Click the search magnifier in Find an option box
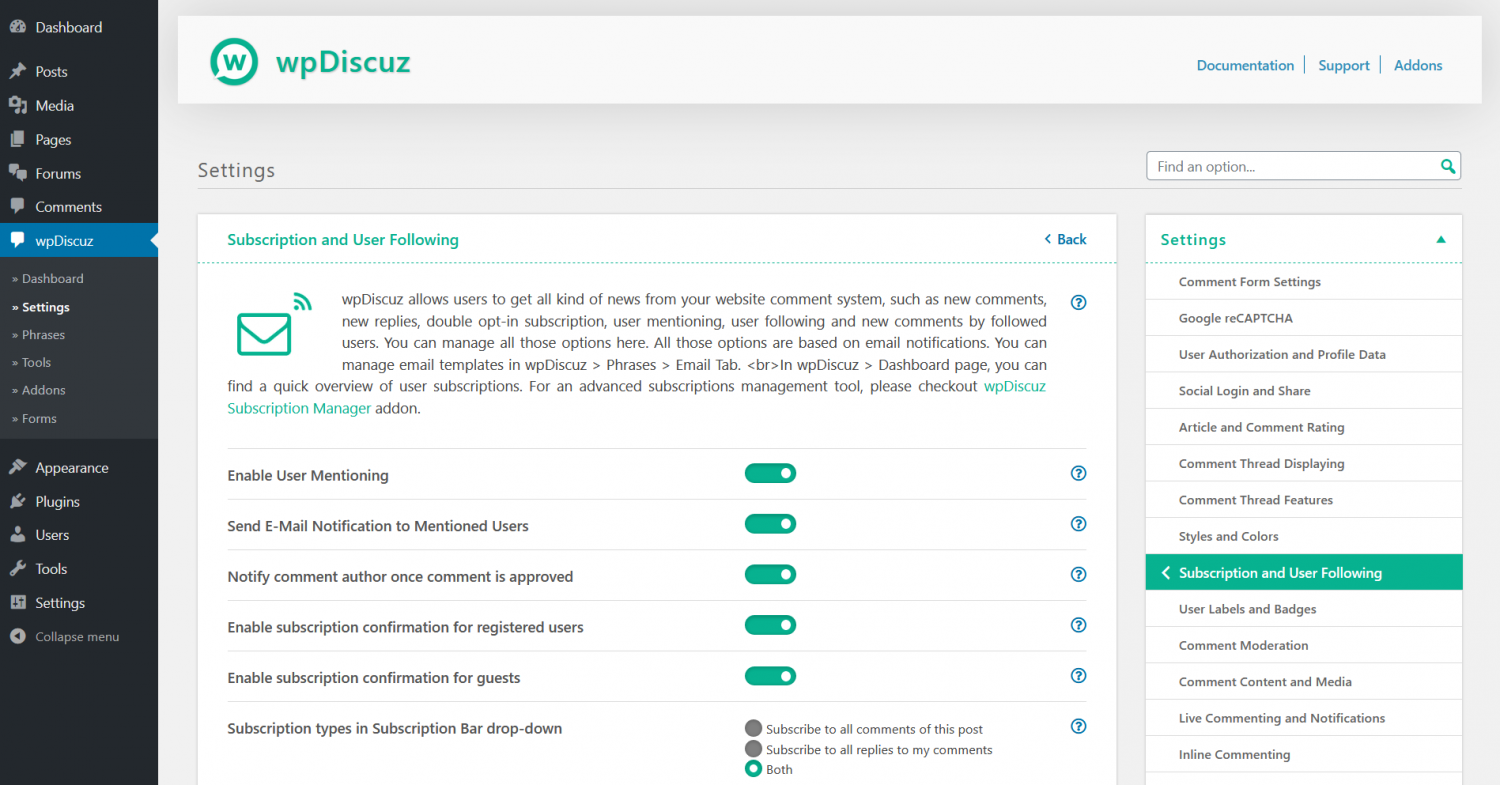The height and width of the screenshot is (785, 1500). tap(1447, 166)
